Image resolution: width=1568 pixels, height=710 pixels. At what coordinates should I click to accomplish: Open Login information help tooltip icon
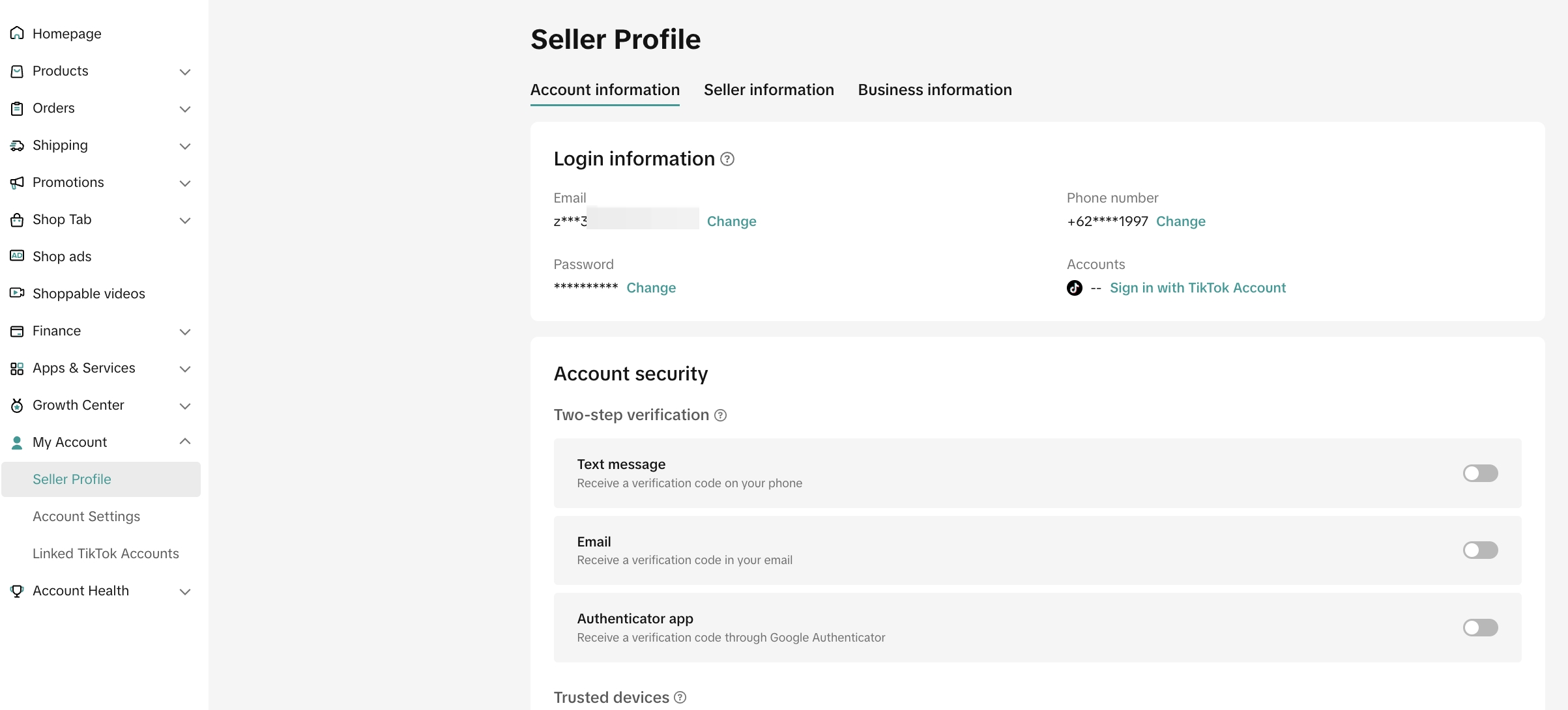[x=727, y=159]
